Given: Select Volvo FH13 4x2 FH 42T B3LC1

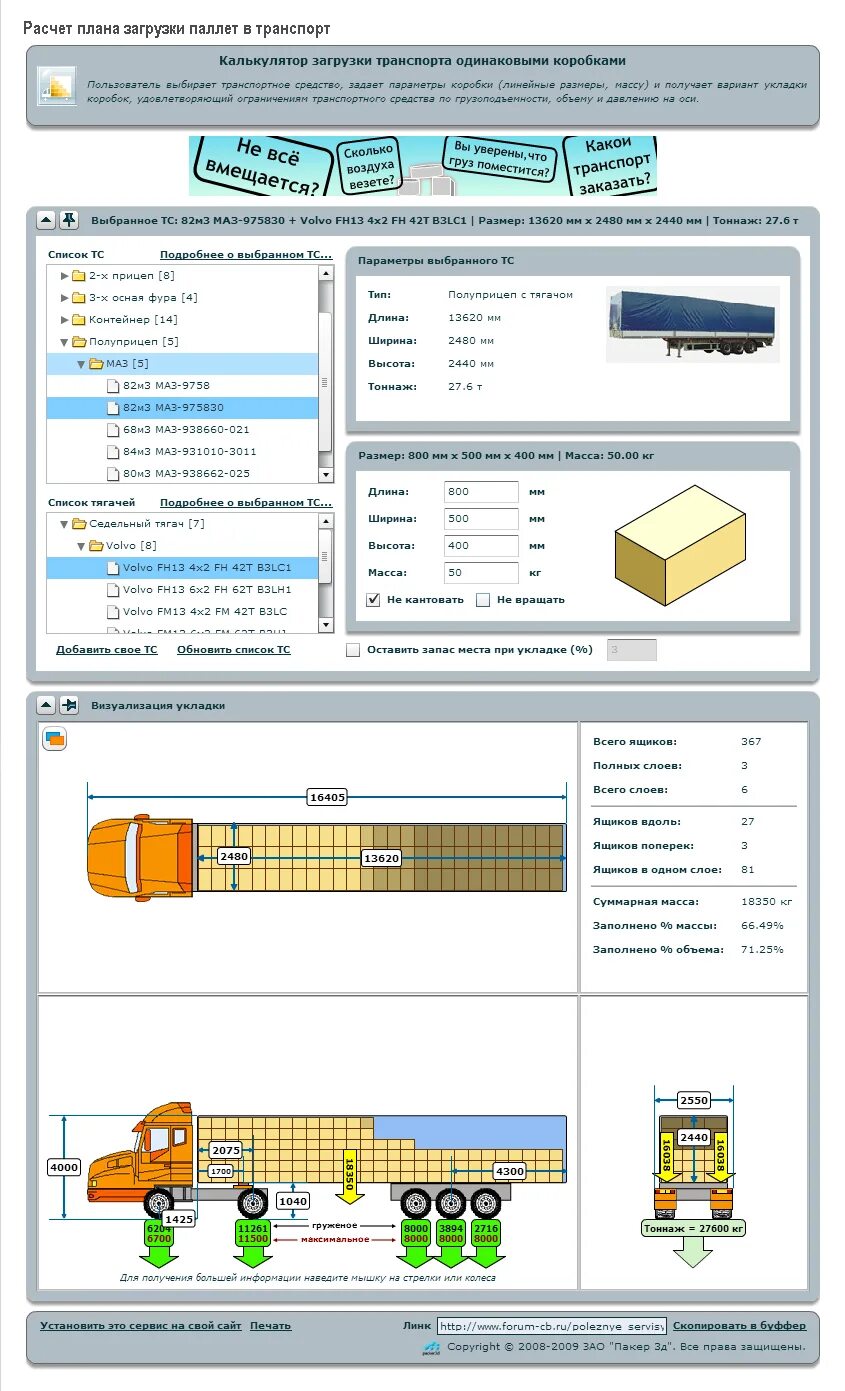Looking at the screenshot, I should pyautogui.click(x=182, y=568).
